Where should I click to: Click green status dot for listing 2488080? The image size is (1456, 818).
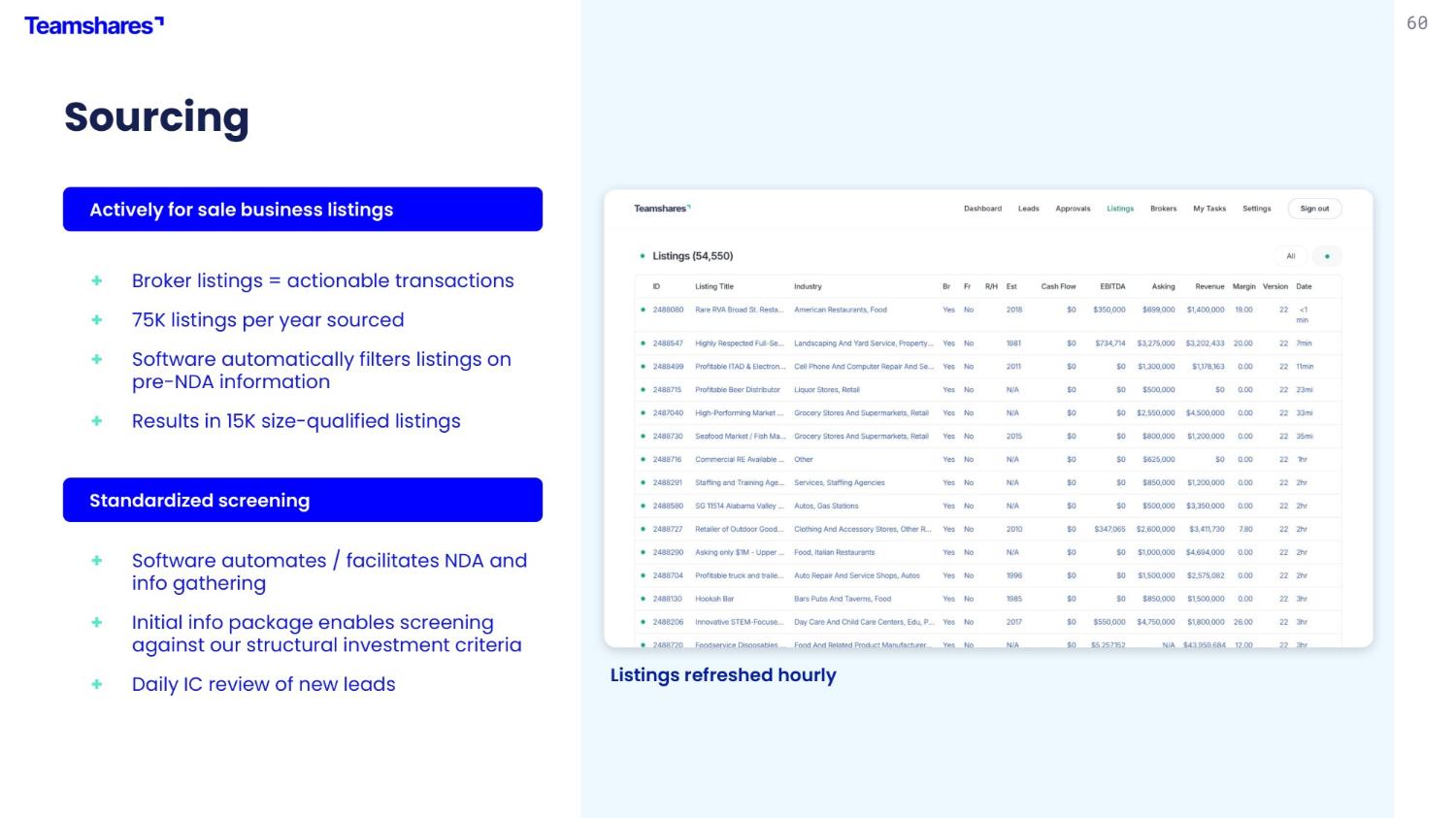643,310
